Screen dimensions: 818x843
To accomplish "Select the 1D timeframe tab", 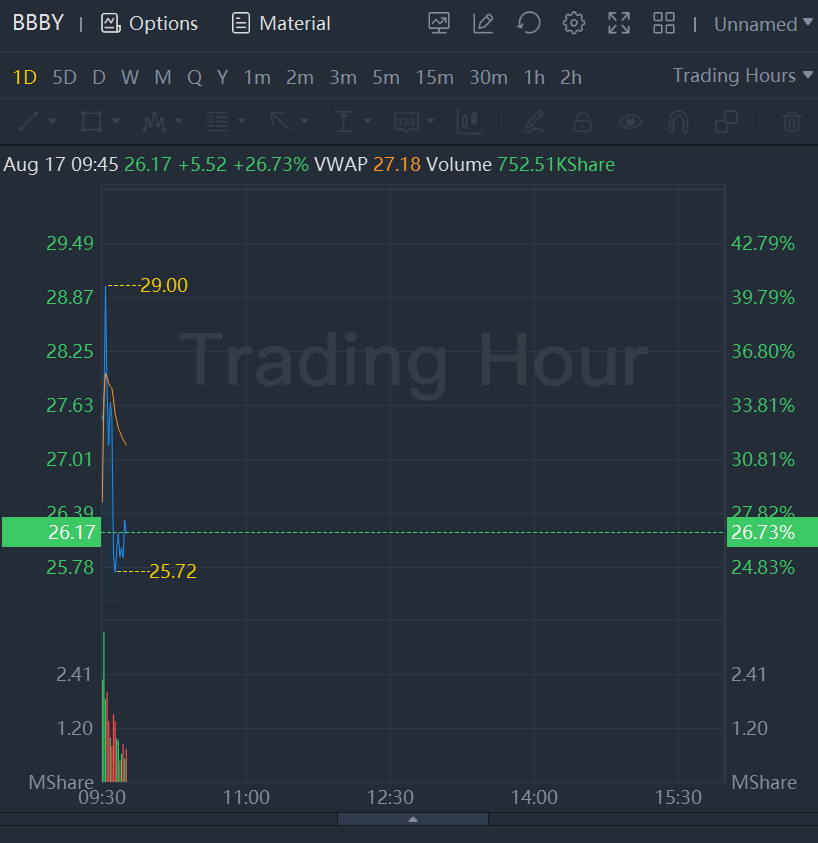I will pyautogui.click(x=24, y=77).
